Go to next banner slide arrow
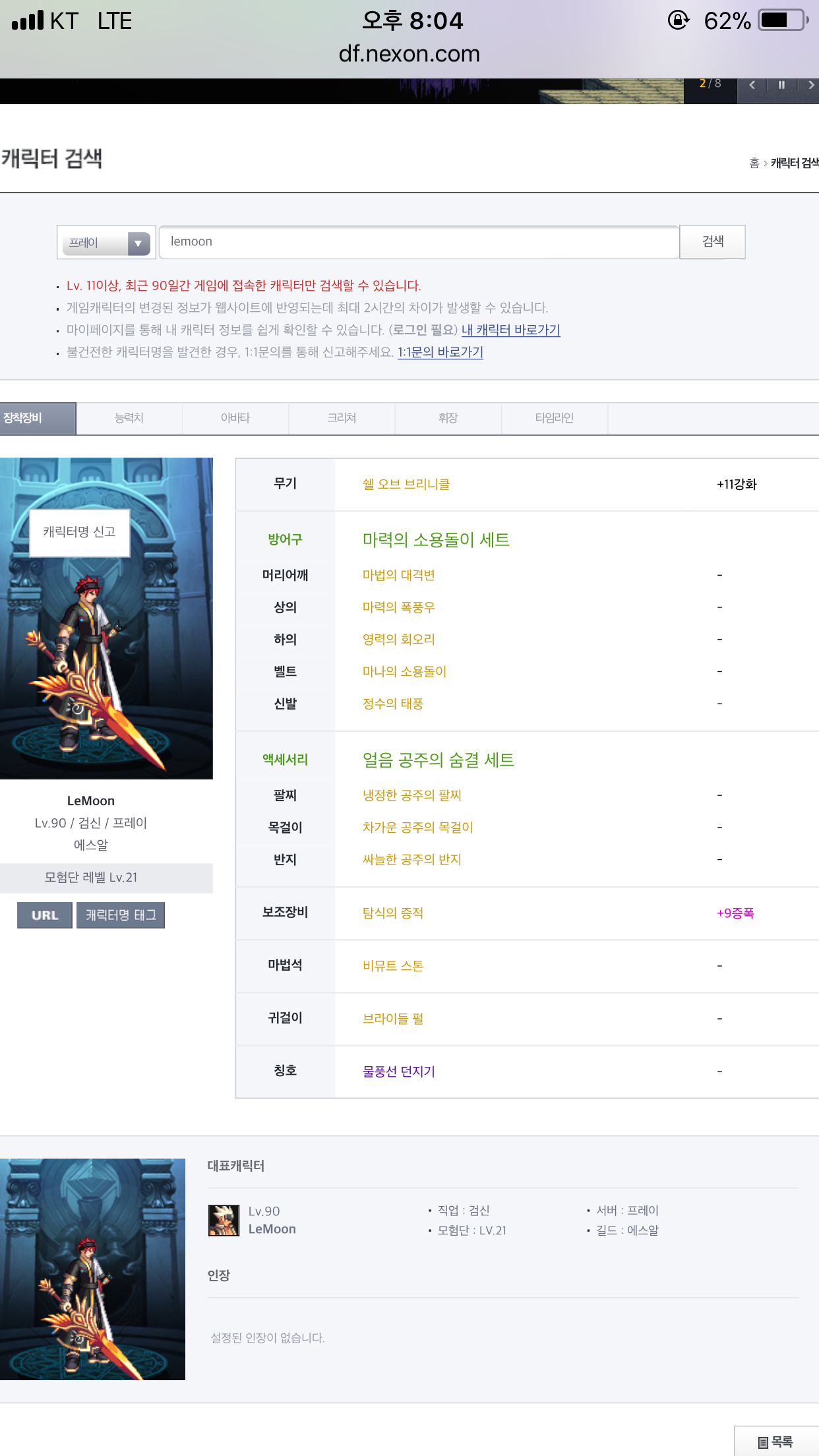 (810, 85)
